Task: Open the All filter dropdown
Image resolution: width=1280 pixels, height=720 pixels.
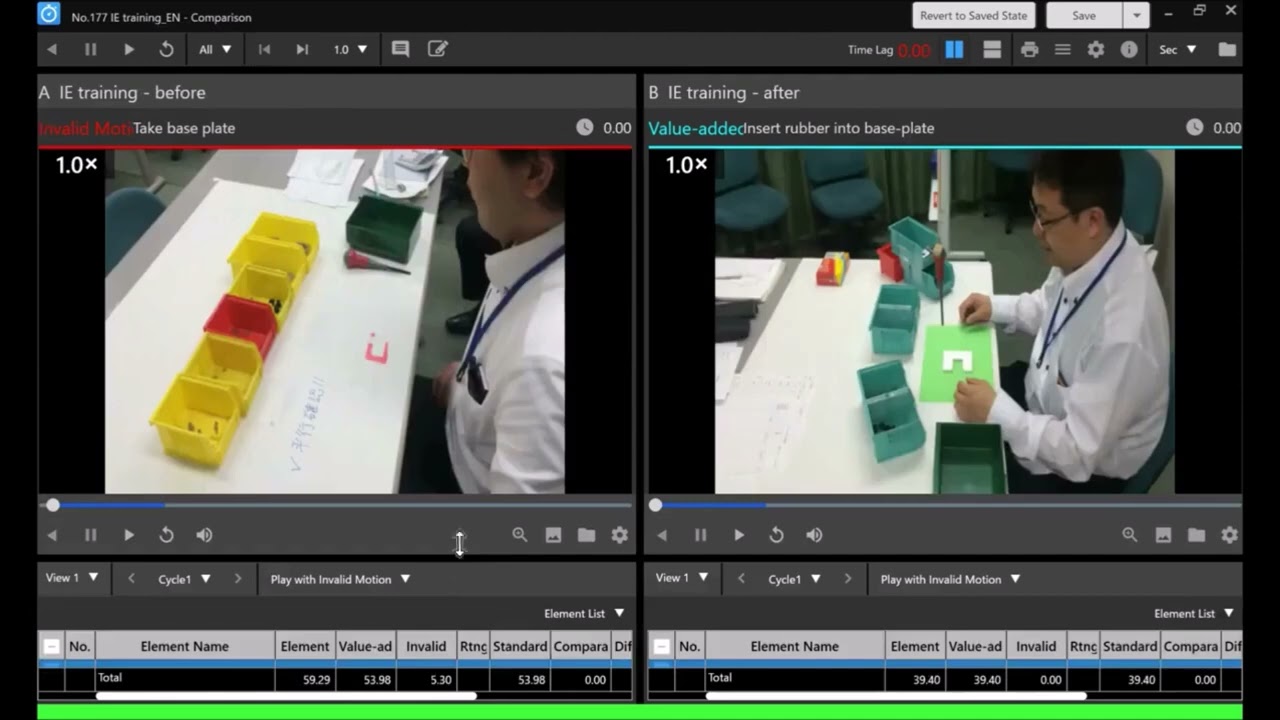Action: click(x=215, y=49)
